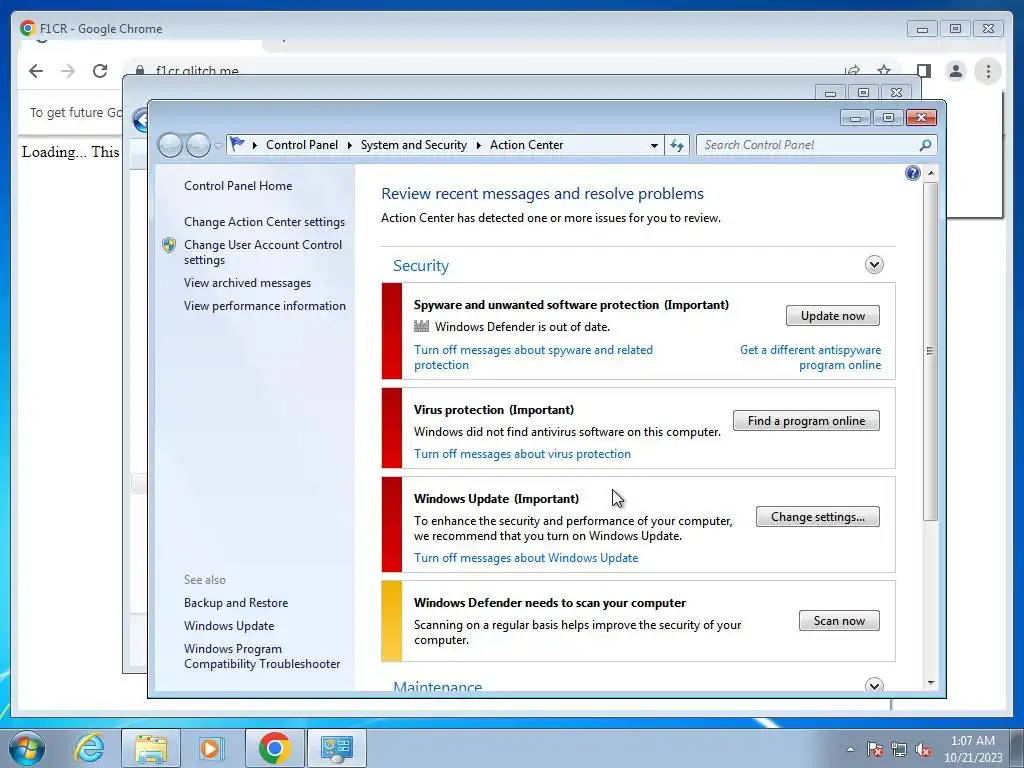
Task: Open Chrome share page icon
Action: (852, 70)
